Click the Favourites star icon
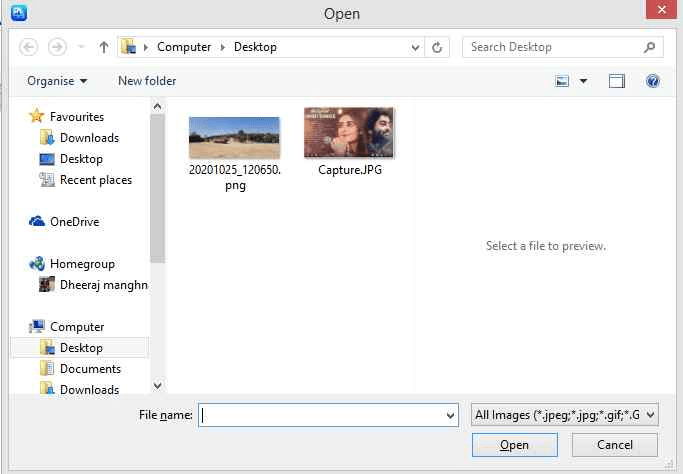683x474 pixels. coord(37,116)
